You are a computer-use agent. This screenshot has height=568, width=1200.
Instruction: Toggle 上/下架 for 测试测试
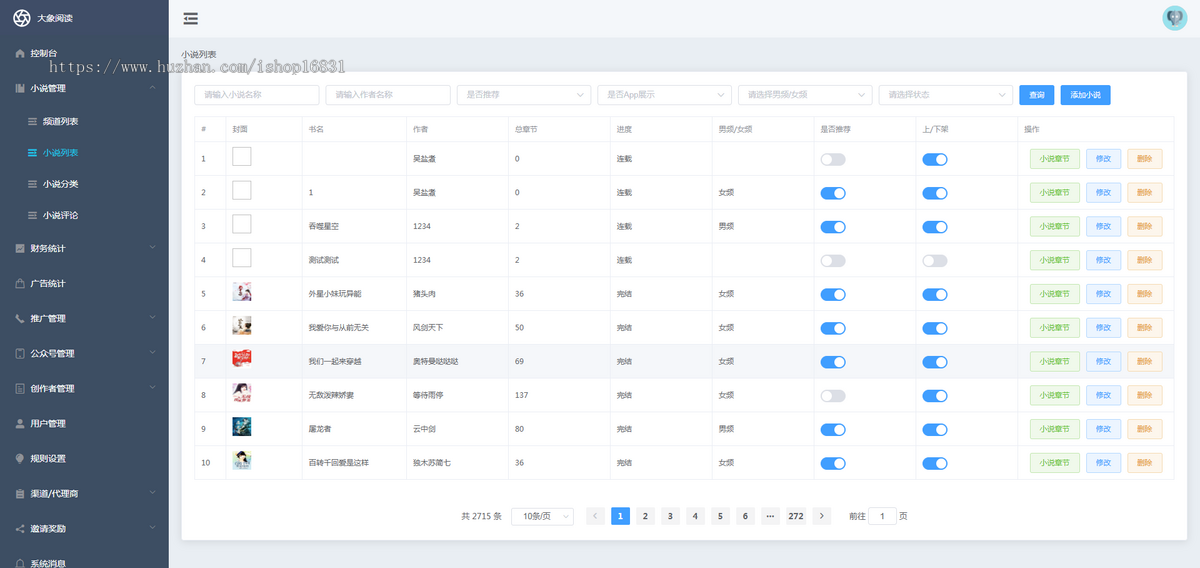pos(935,260)
